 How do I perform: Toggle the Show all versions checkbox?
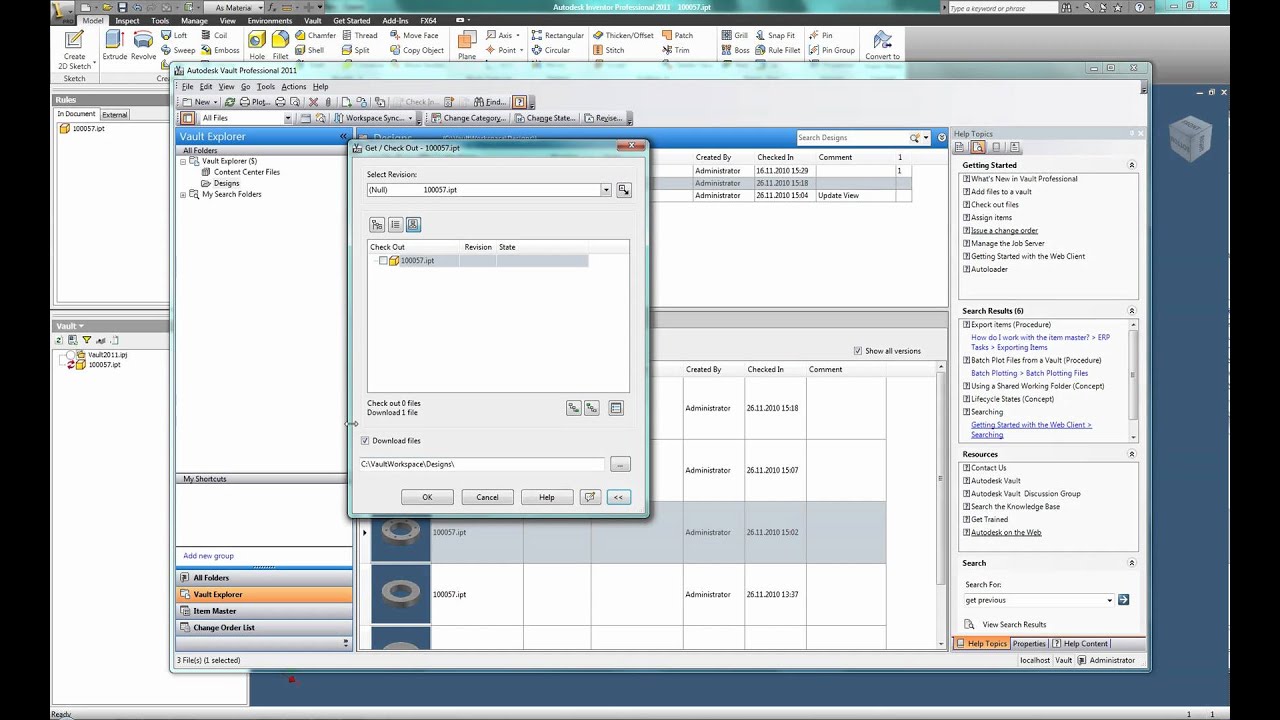pyautogui.click(x=858, y=351)
